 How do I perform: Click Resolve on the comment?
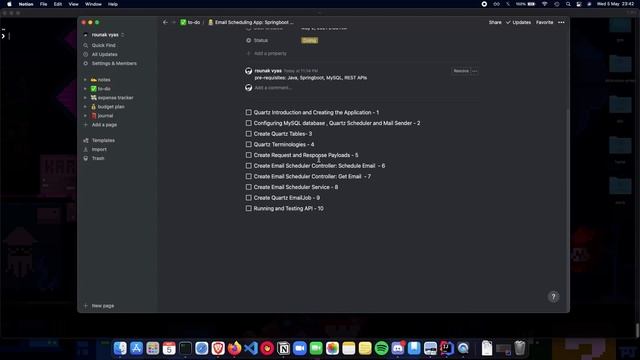(x=461, y=71)
